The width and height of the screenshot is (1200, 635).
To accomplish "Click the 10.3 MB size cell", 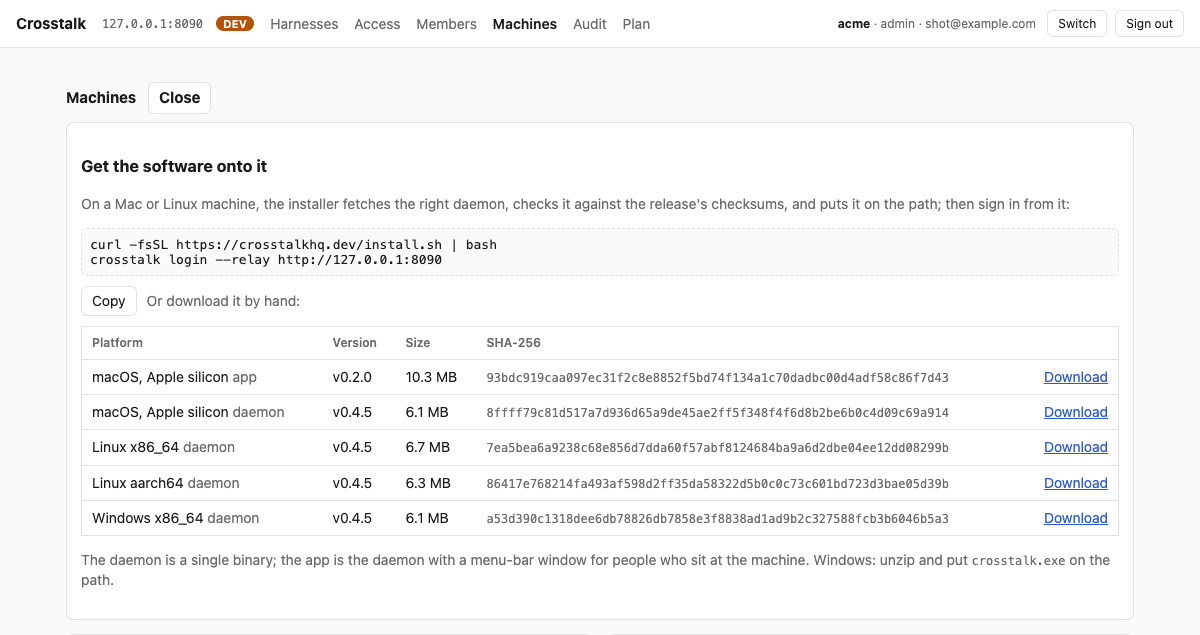I will [431, 377].
